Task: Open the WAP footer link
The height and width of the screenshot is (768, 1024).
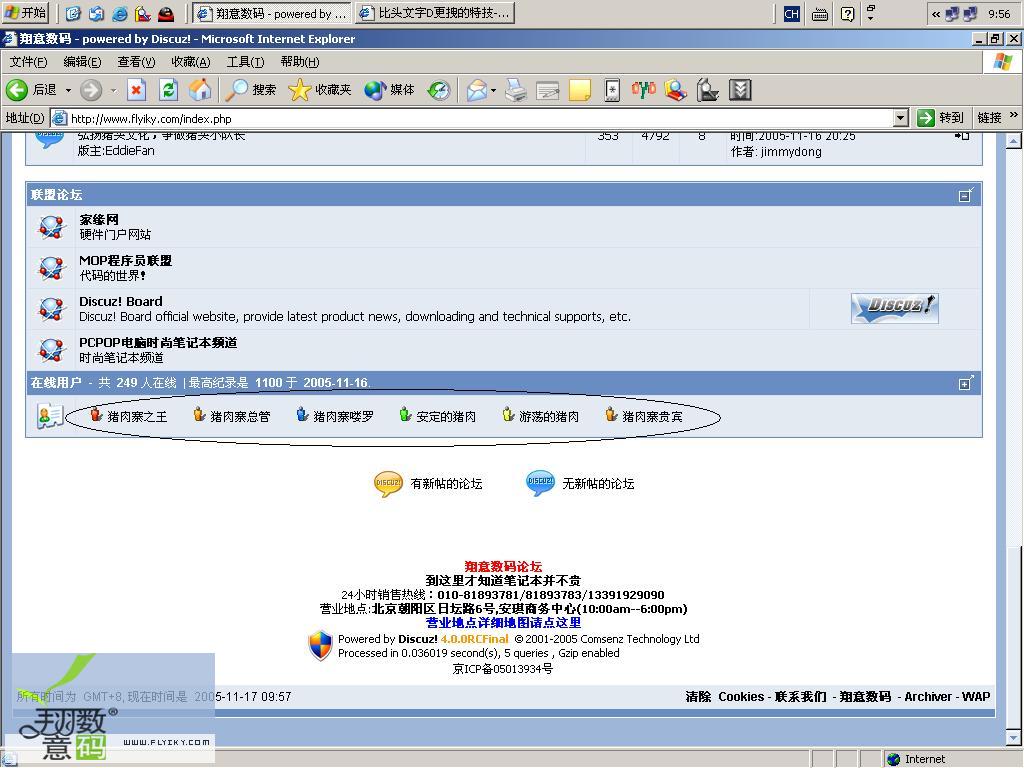Action: click(976, 697)
